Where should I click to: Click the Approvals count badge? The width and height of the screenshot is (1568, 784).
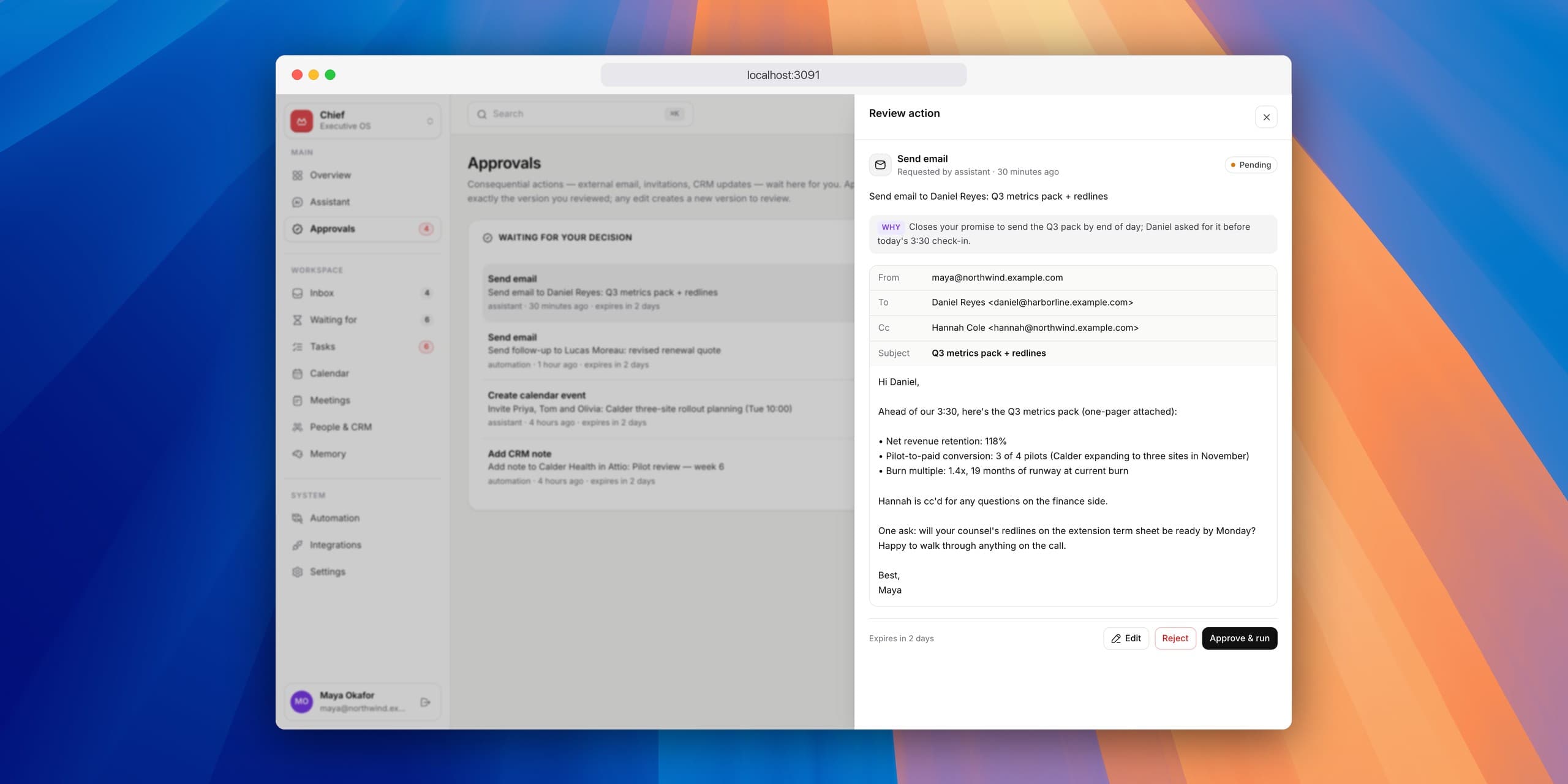[426, 229]
